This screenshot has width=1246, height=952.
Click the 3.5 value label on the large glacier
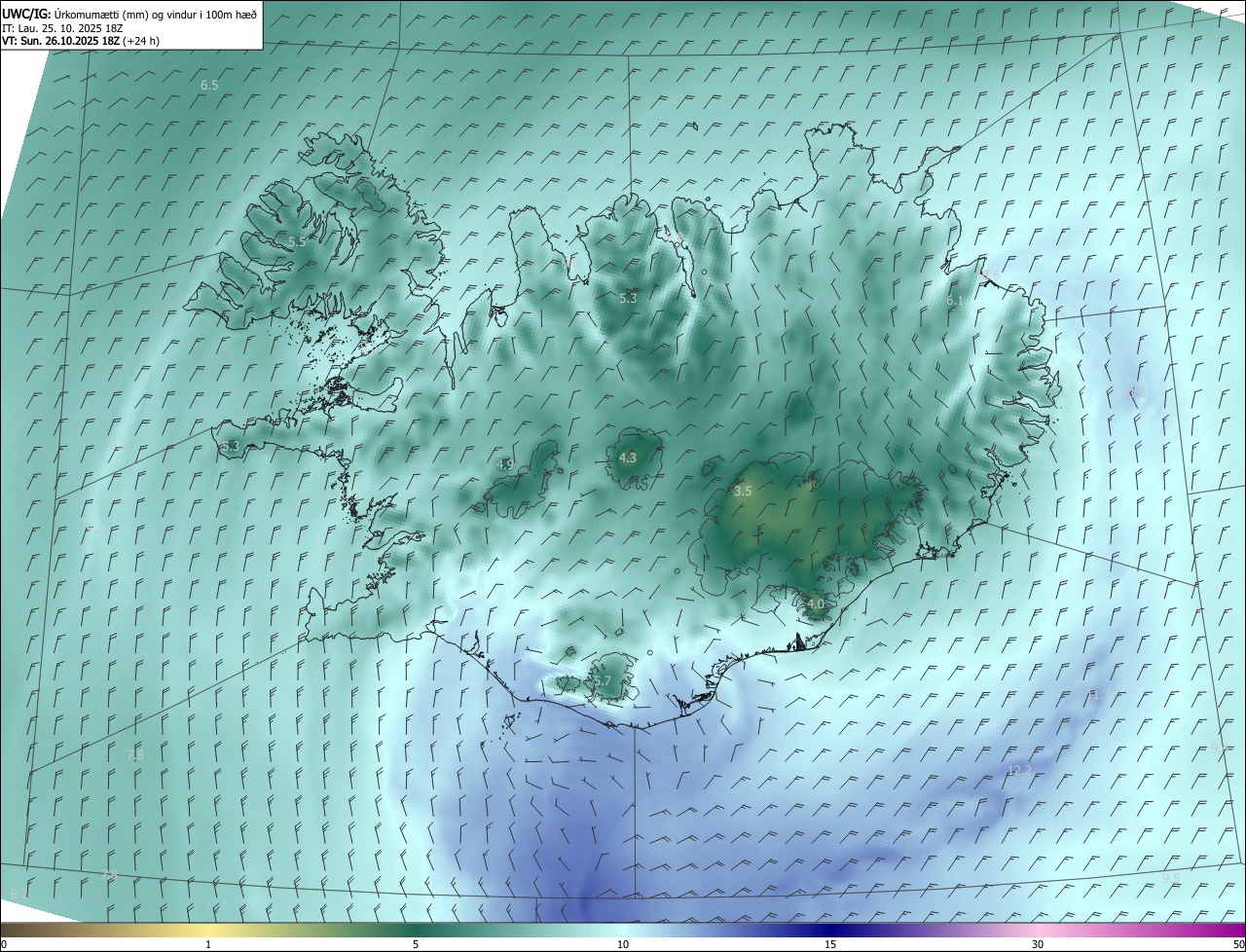tap(743, 492)
